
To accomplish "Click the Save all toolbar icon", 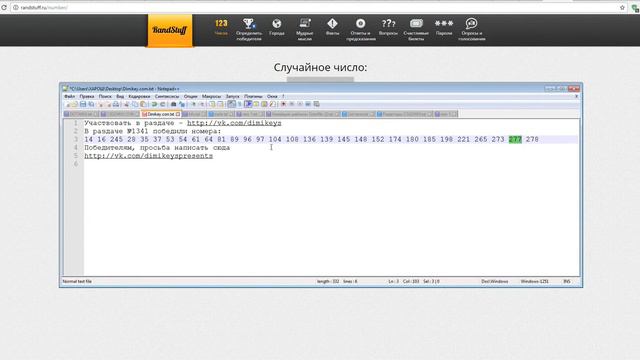I will point(91,104).
